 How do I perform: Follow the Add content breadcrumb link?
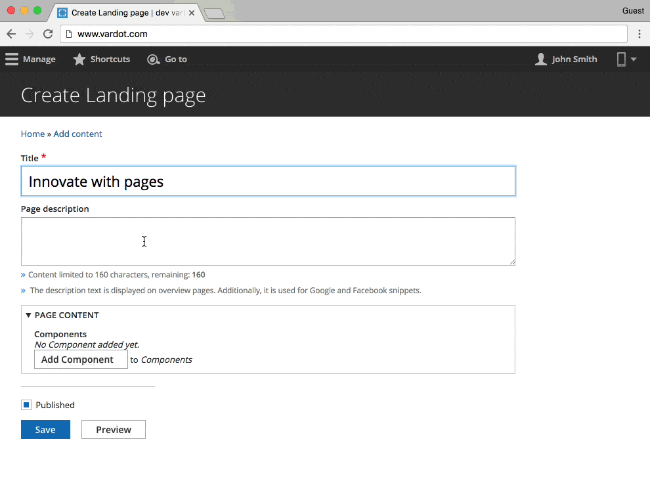78,134
